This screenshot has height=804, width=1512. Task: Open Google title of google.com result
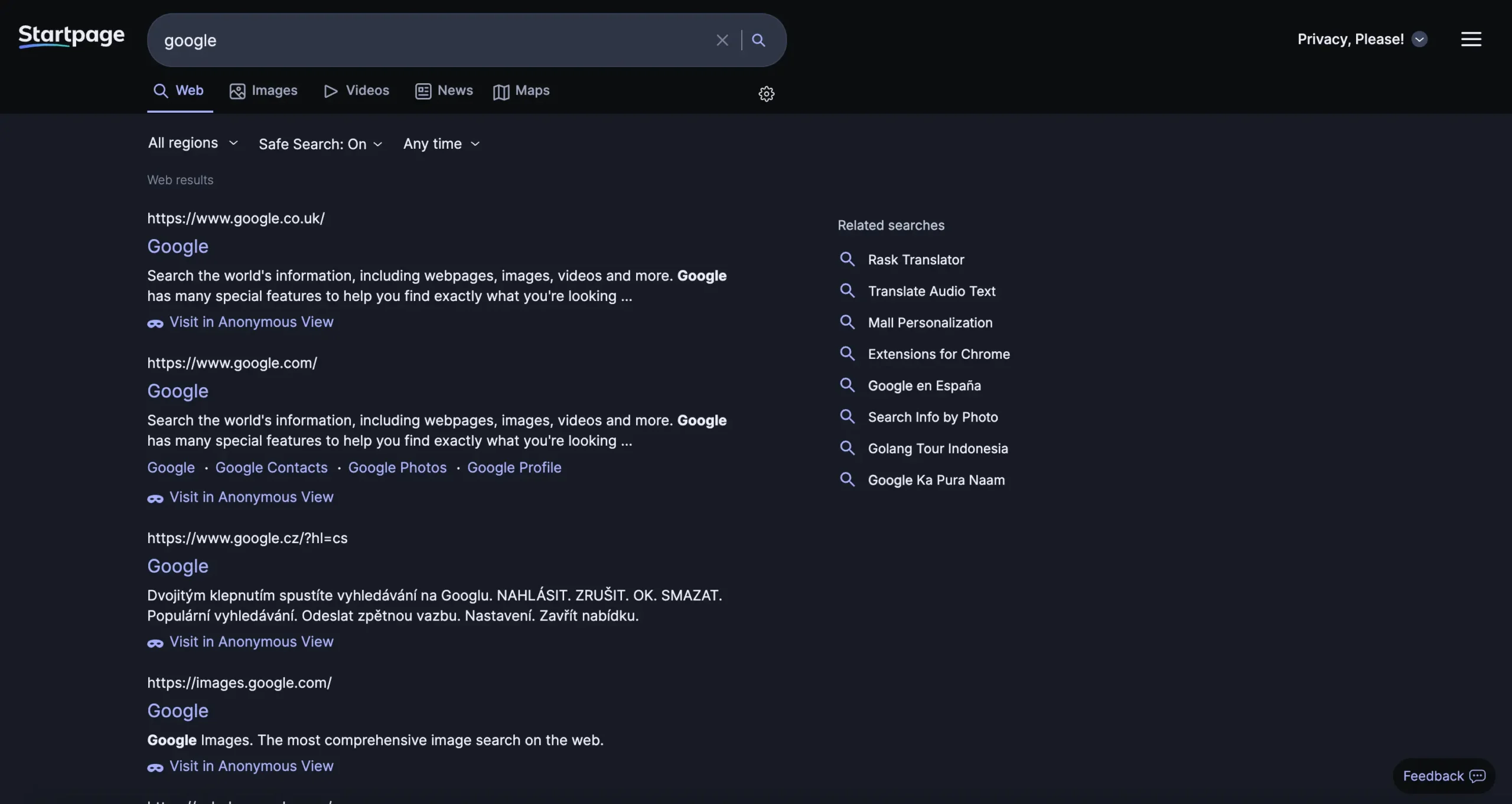[x=178, y=391]
